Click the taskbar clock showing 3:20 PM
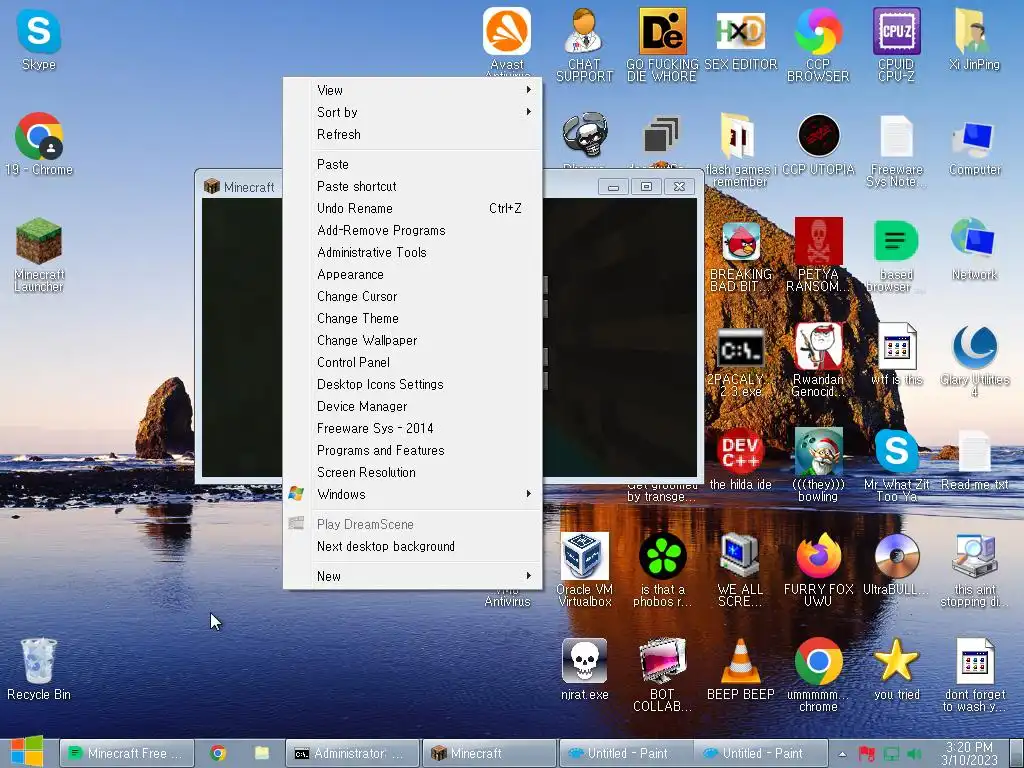The height and width of the screenshot is (768, 1024). (x=969, y=754)
